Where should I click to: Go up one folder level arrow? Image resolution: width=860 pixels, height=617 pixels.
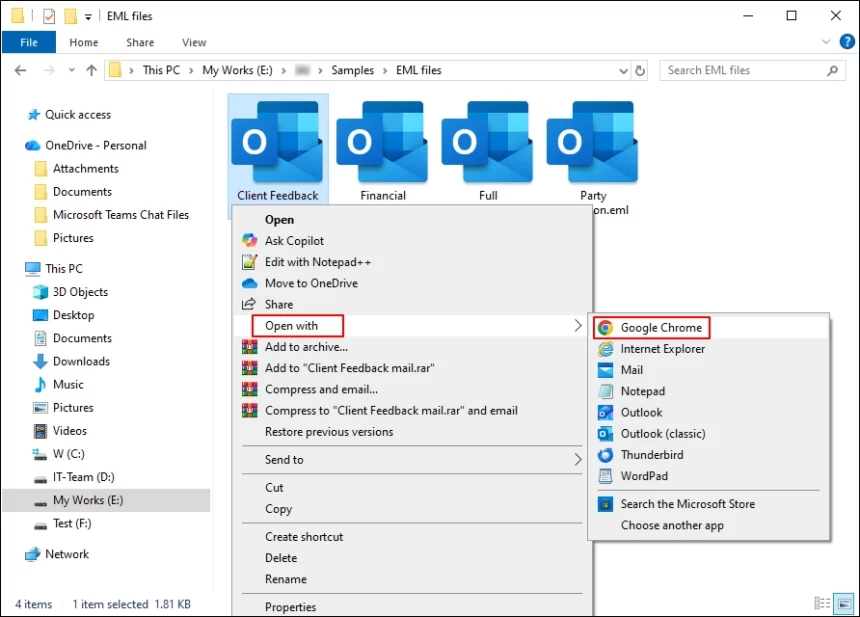click(92, 70)
